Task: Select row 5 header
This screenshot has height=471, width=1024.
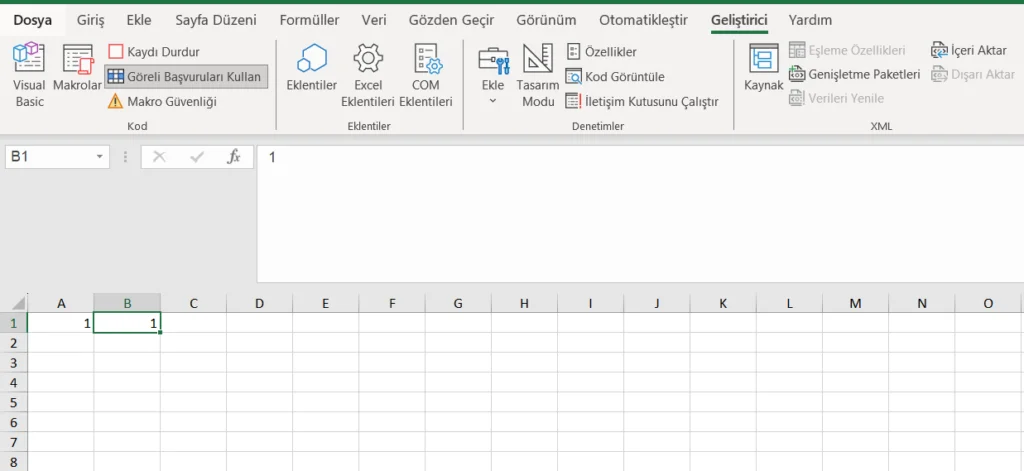Action: (14, 402)
